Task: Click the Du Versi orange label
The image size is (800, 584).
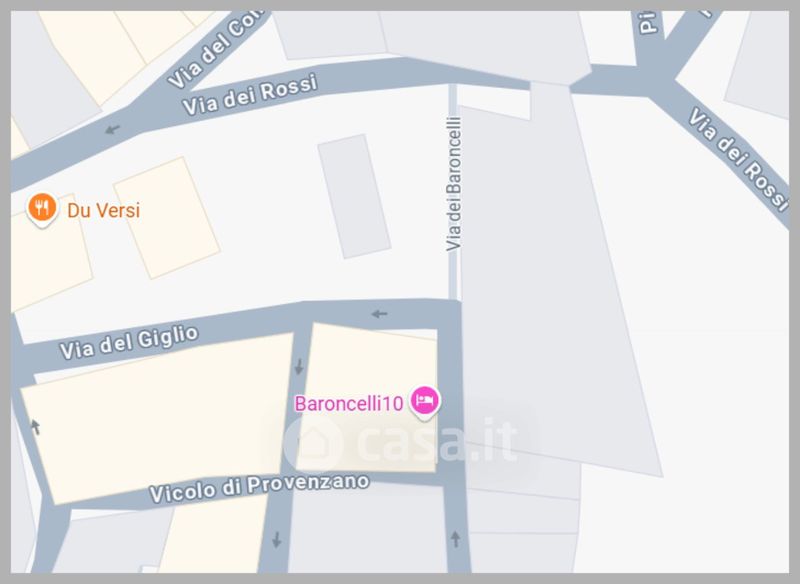Action: pos(104,210)
